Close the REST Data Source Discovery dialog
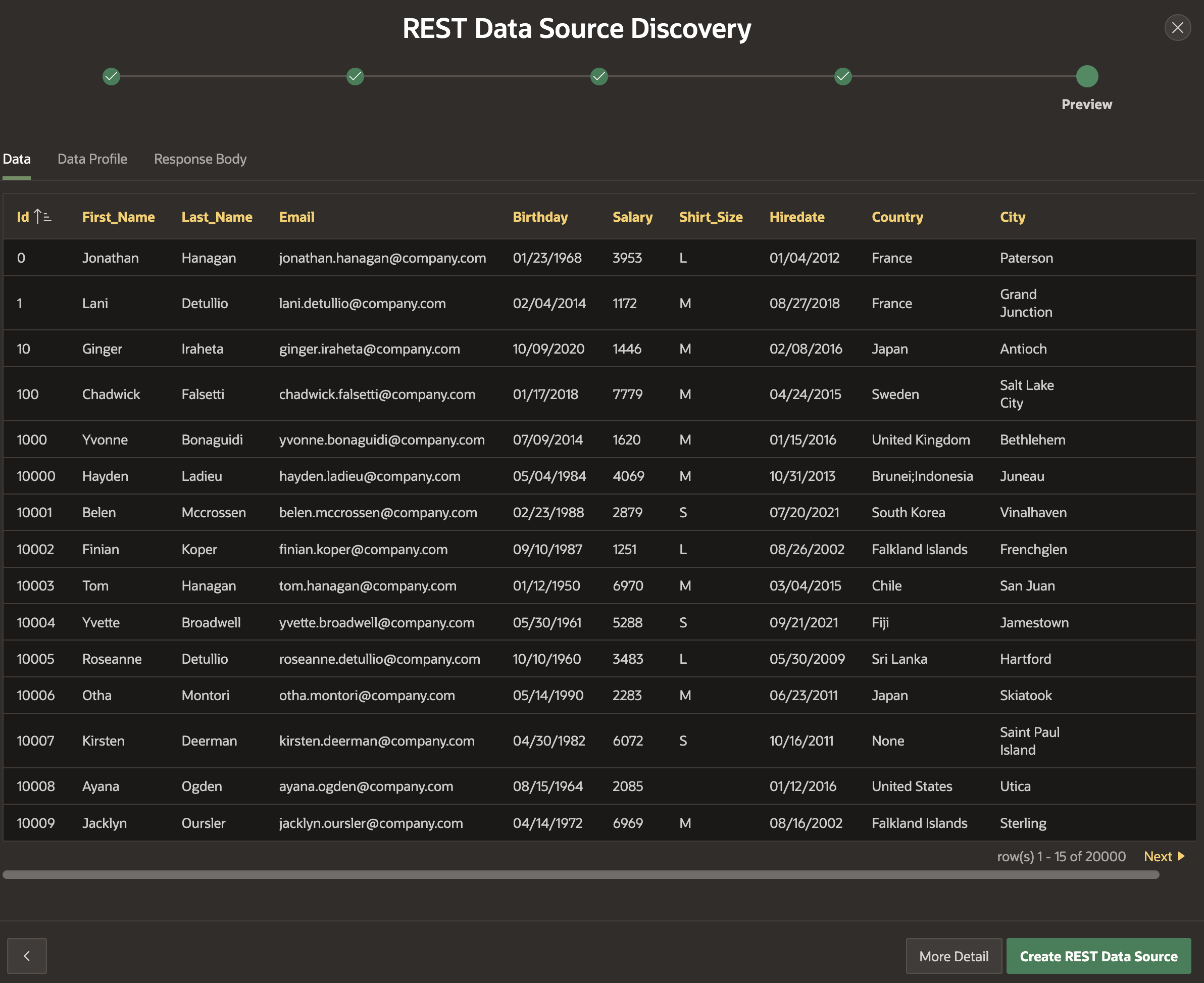 [x=1177, y=28]
